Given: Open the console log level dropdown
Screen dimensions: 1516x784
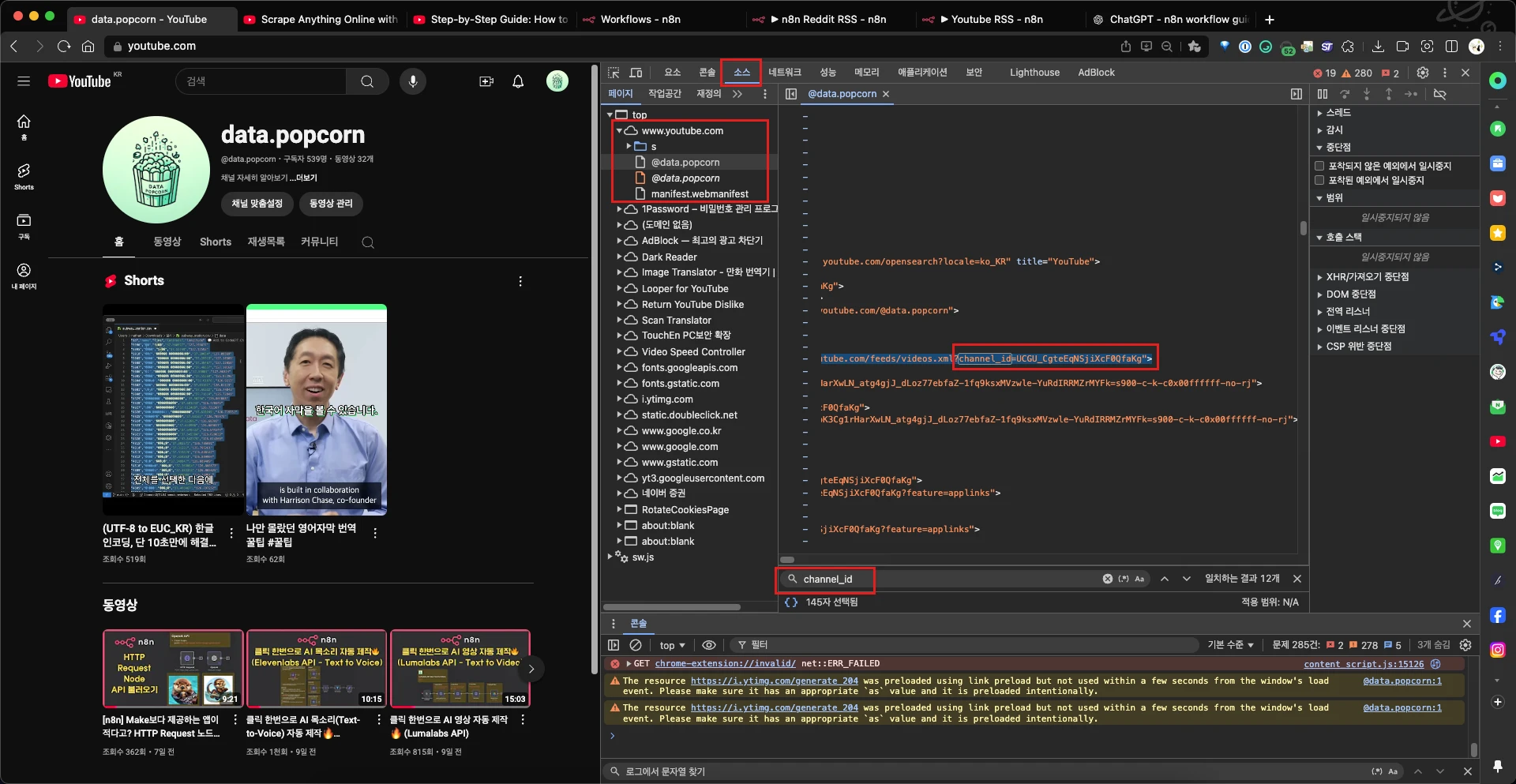Looking at the screenshot, I should click(x=1230, y=645).
